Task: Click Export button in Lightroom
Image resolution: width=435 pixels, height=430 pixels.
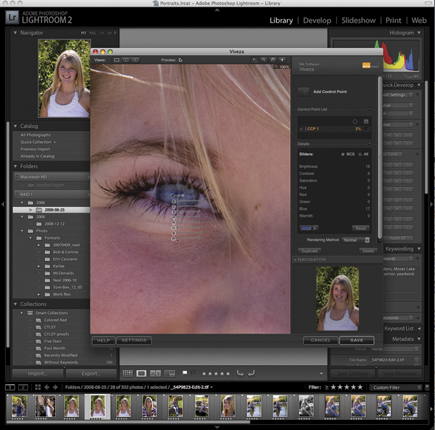Action: tap(91, 373)
